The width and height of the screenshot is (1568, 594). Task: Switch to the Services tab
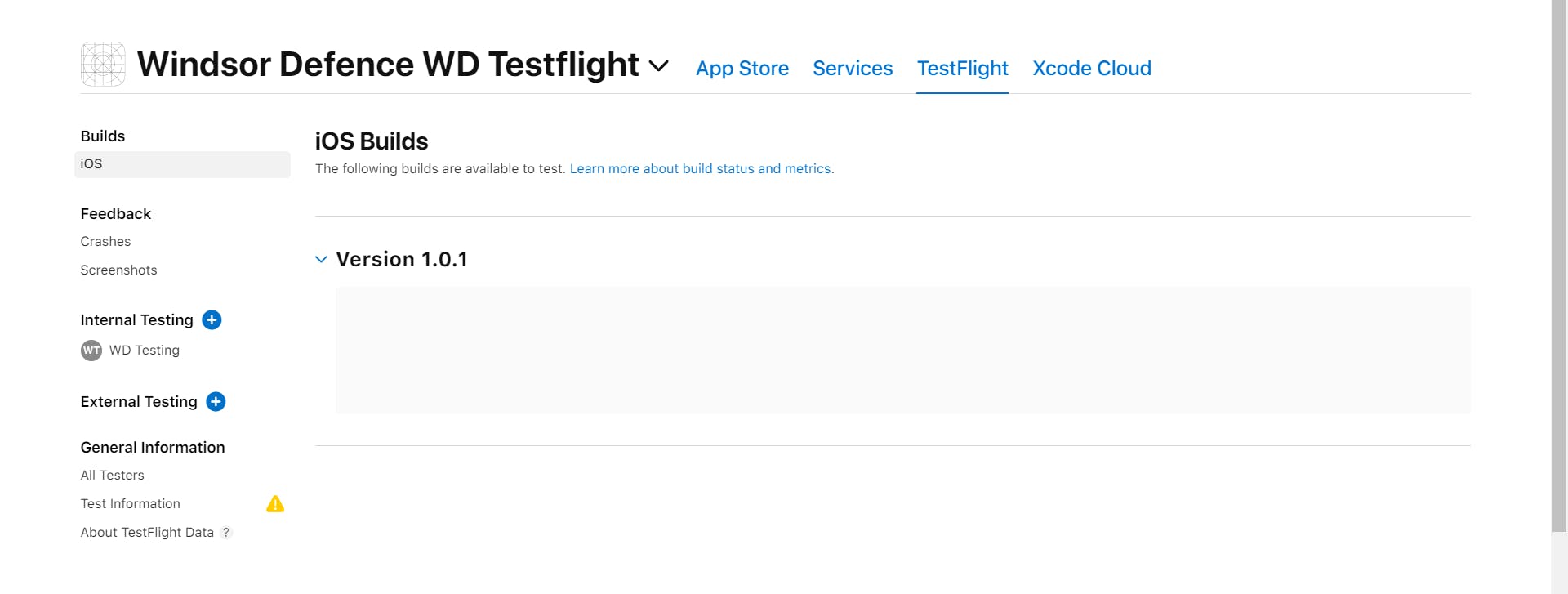[x=853, y=69]
